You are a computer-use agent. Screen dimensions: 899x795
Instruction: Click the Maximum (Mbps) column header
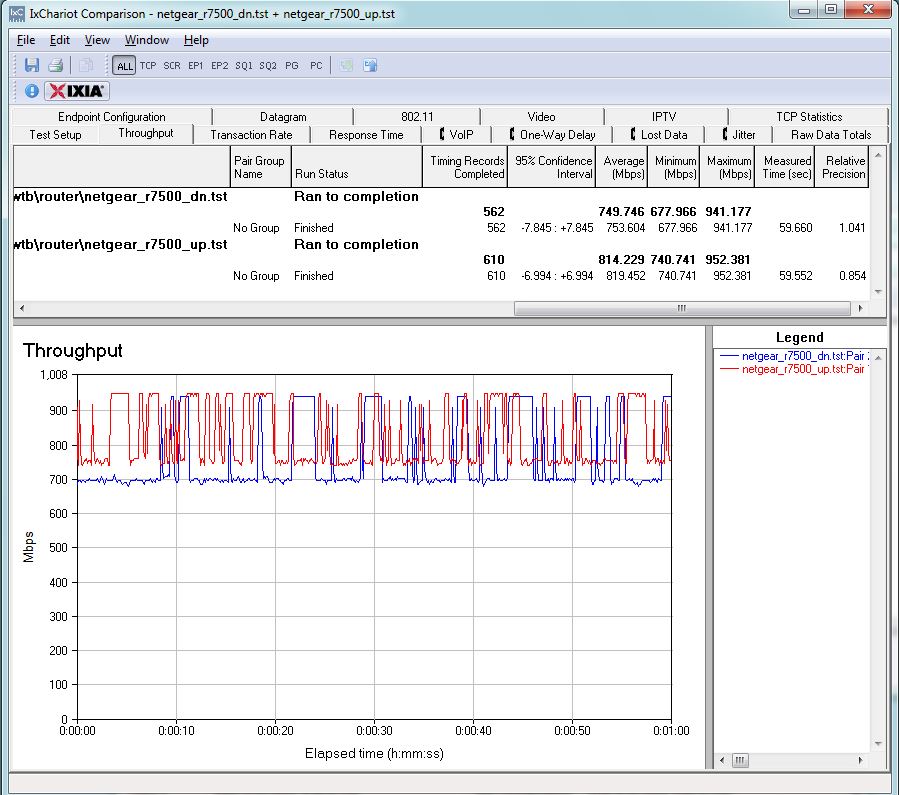click(727, 167)
